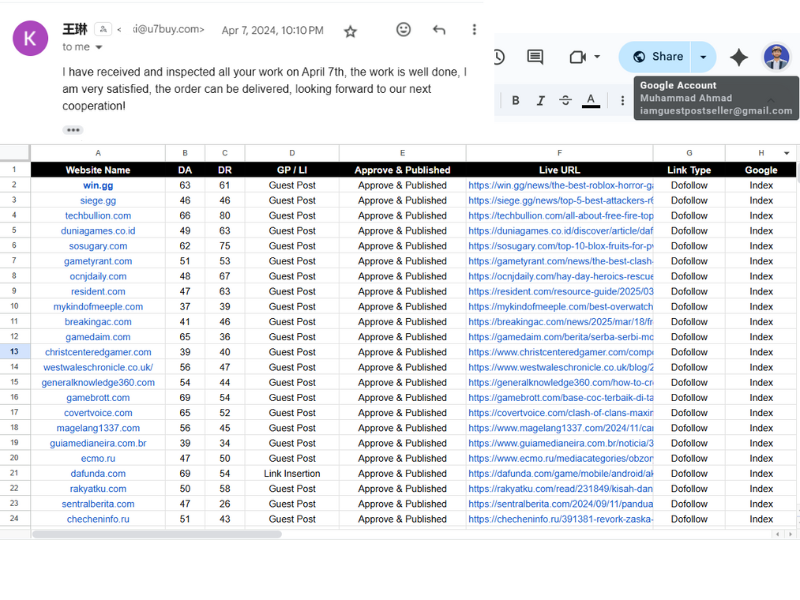Image resolution: width=800 pixels, height=600 pixels.
Task: Toggle bold formatting
Action: pyautogui.click(x=515, y=101)
